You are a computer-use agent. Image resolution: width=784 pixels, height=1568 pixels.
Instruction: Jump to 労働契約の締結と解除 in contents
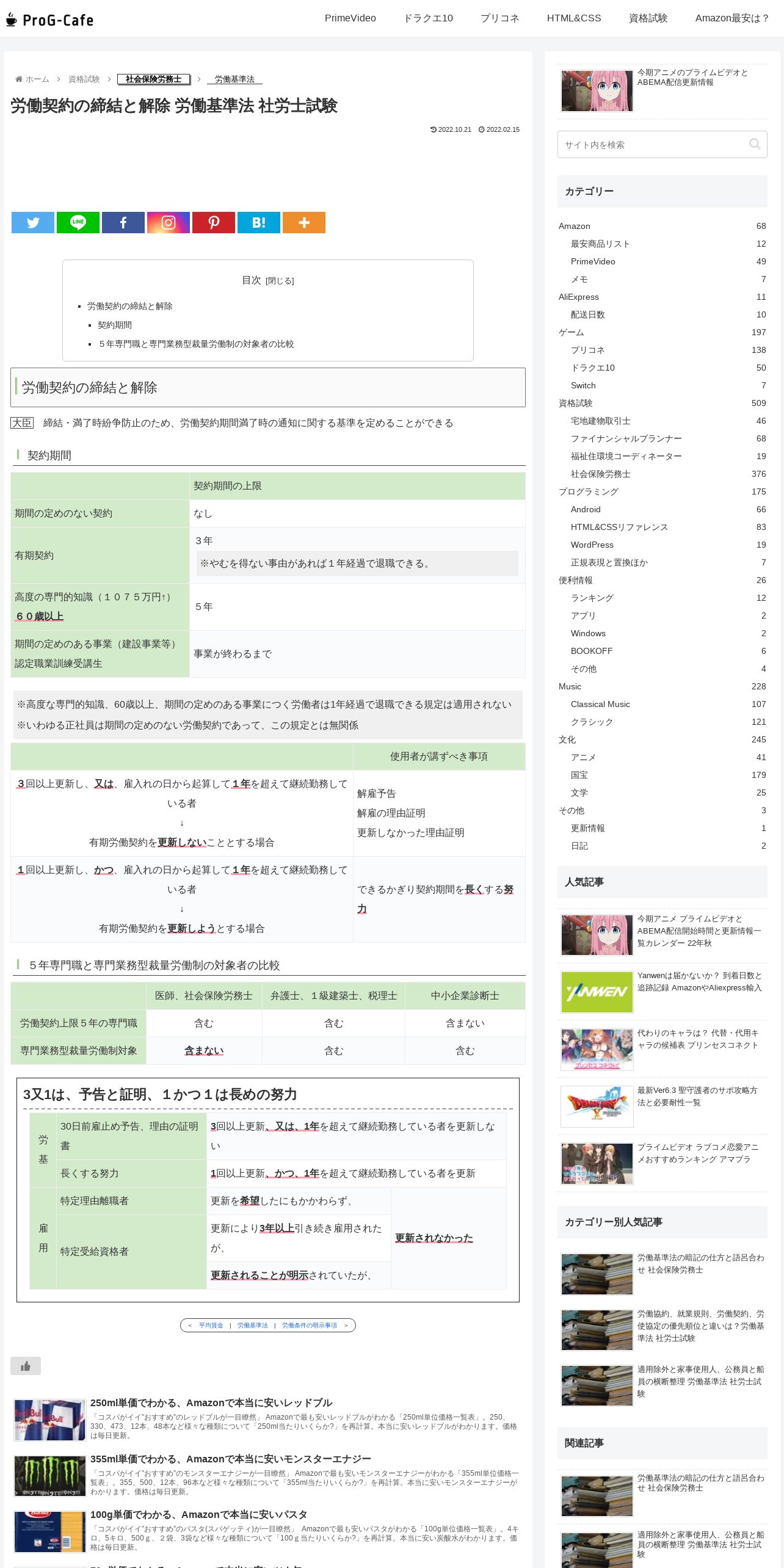(x=130, y=306)
